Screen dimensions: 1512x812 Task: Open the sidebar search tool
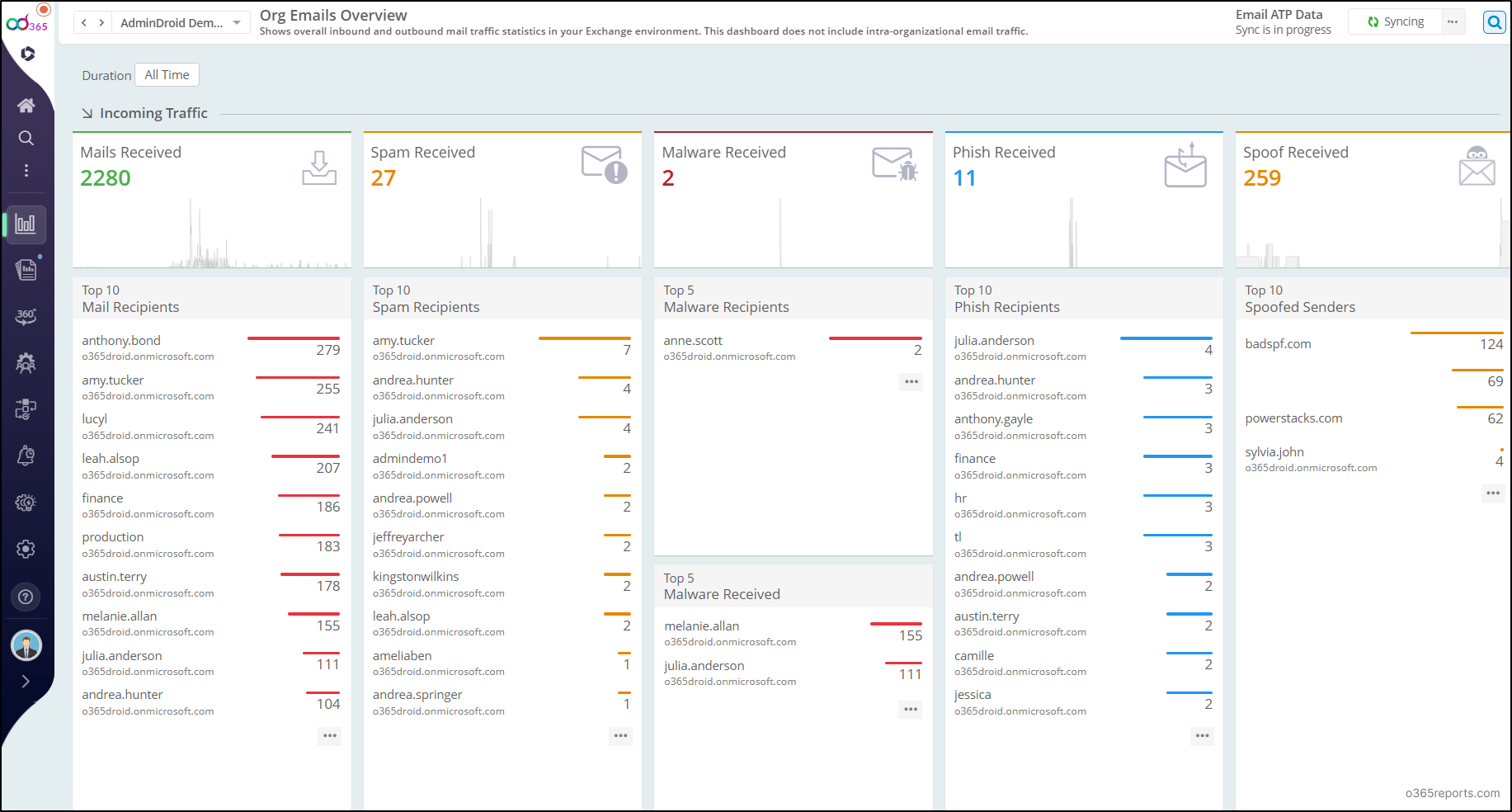26,138
